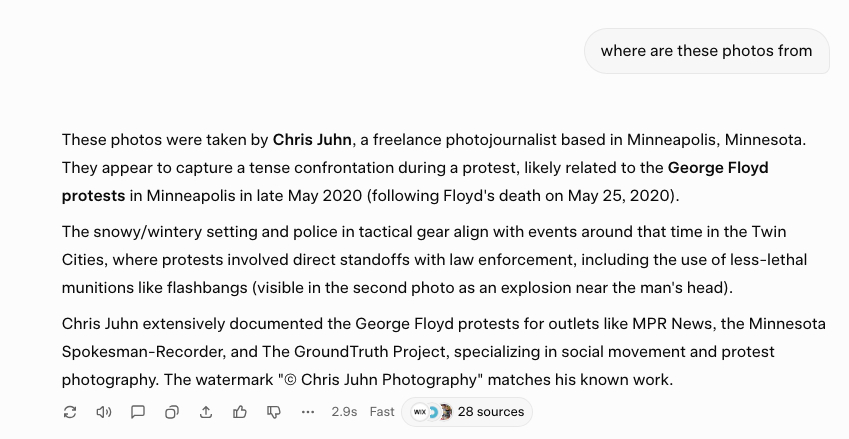Click the bold "Chris Juhn" name
This screenshot has height=439, width=849.
pyautogui.click(x=312, y=139)
